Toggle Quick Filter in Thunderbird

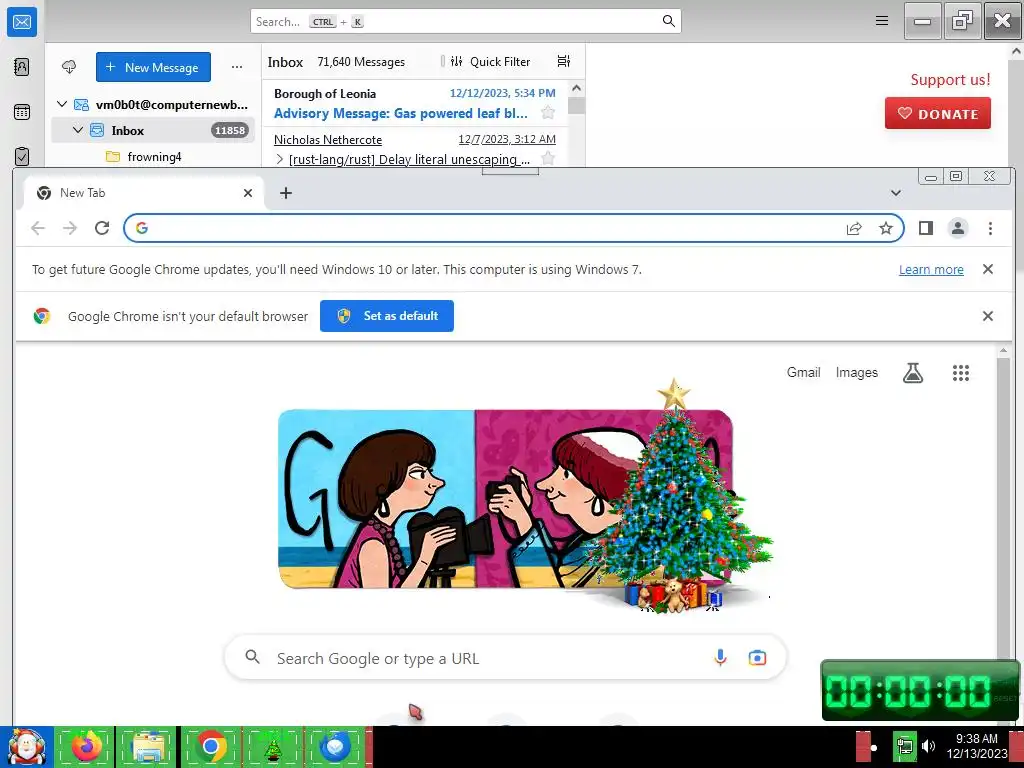coord(490,61)
